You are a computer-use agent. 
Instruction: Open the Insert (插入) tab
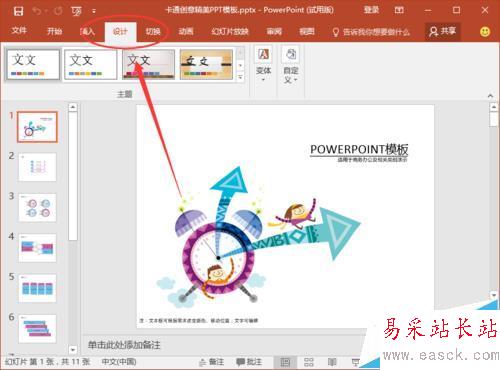87,32
